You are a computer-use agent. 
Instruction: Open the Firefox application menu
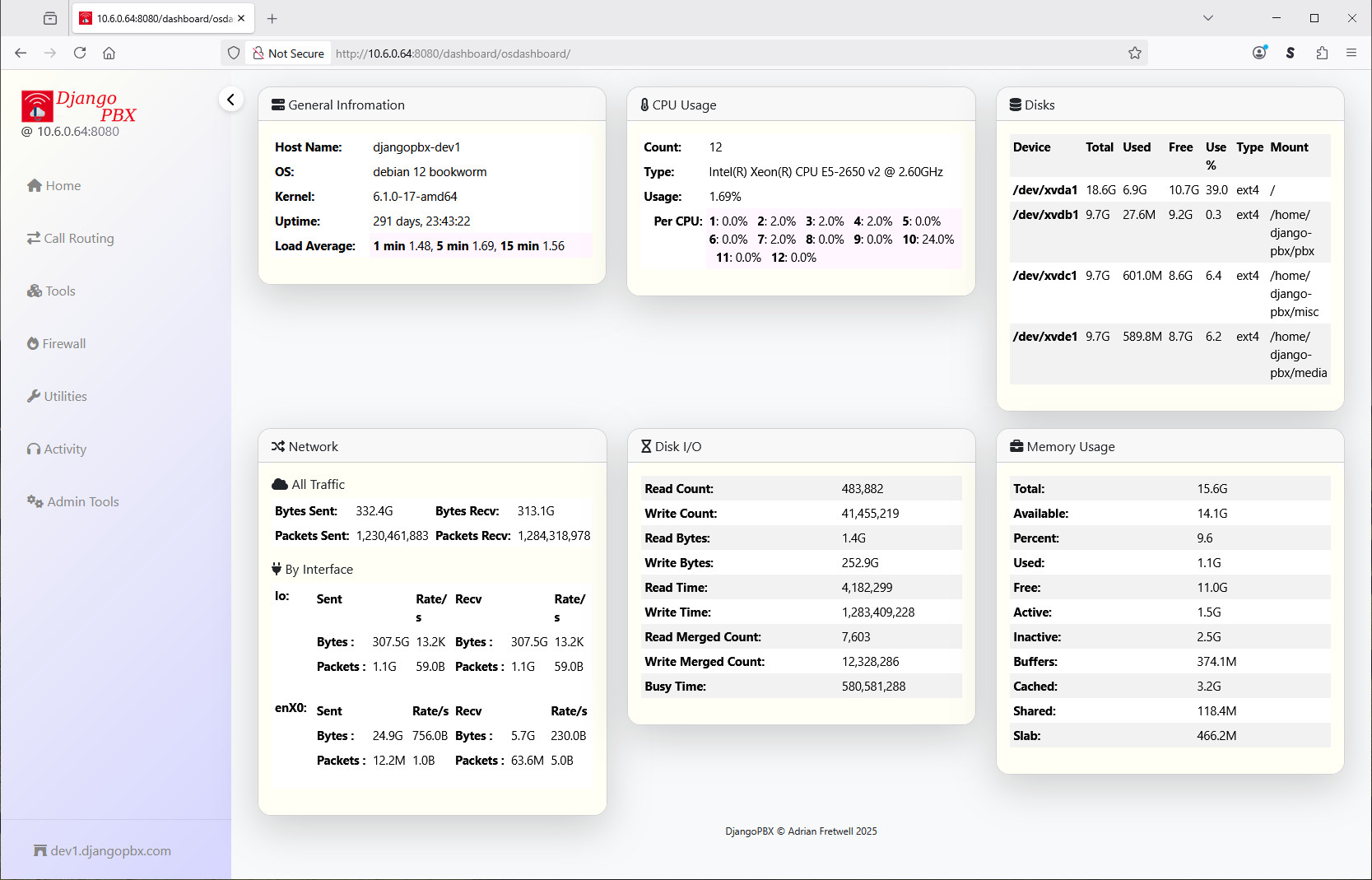(x=1351, y=53)
